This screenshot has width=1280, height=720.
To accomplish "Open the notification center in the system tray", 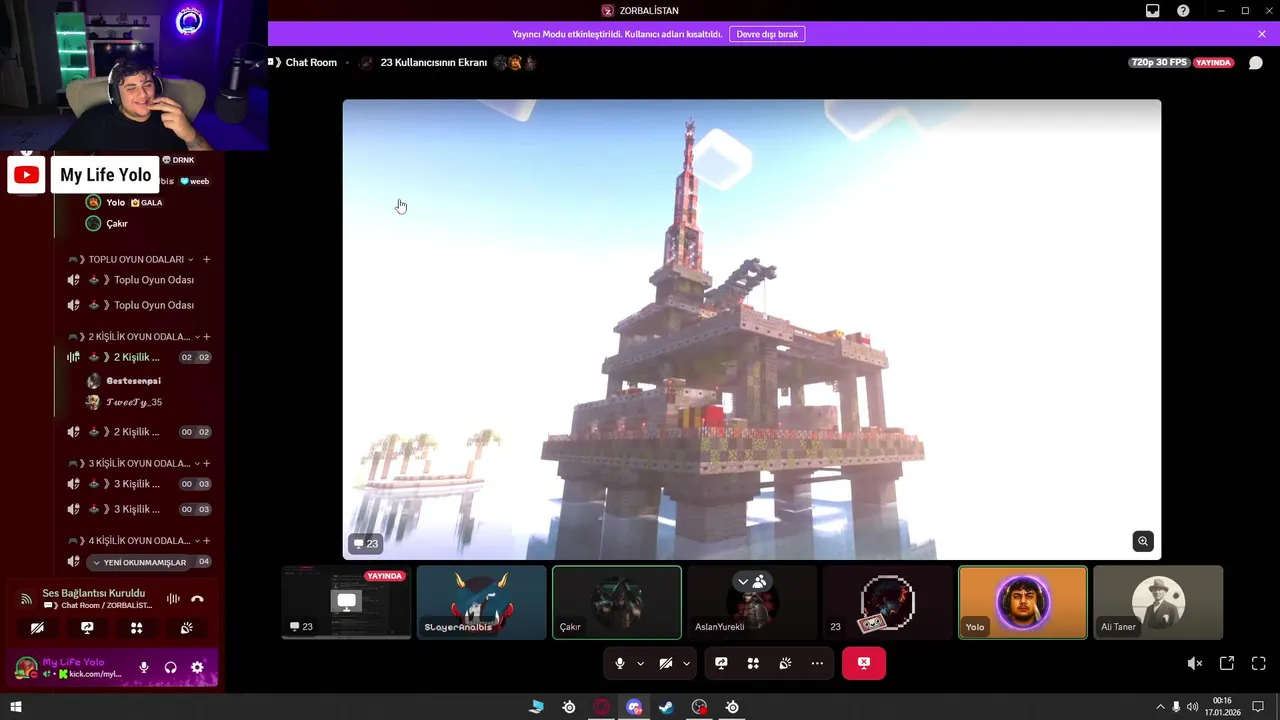I will pos(1259,707).
